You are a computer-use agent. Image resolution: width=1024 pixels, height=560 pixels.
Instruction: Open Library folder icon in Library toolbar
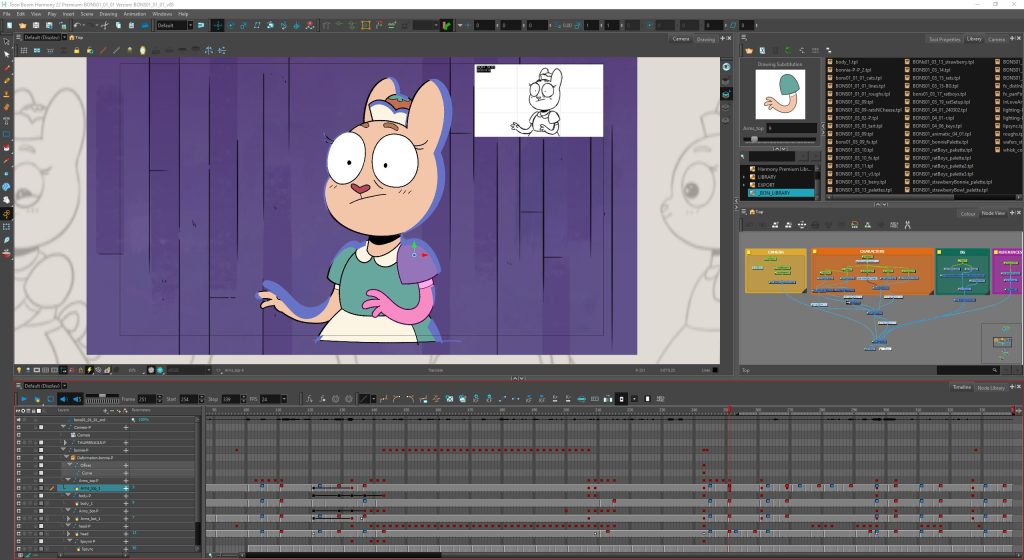(749, 50)
